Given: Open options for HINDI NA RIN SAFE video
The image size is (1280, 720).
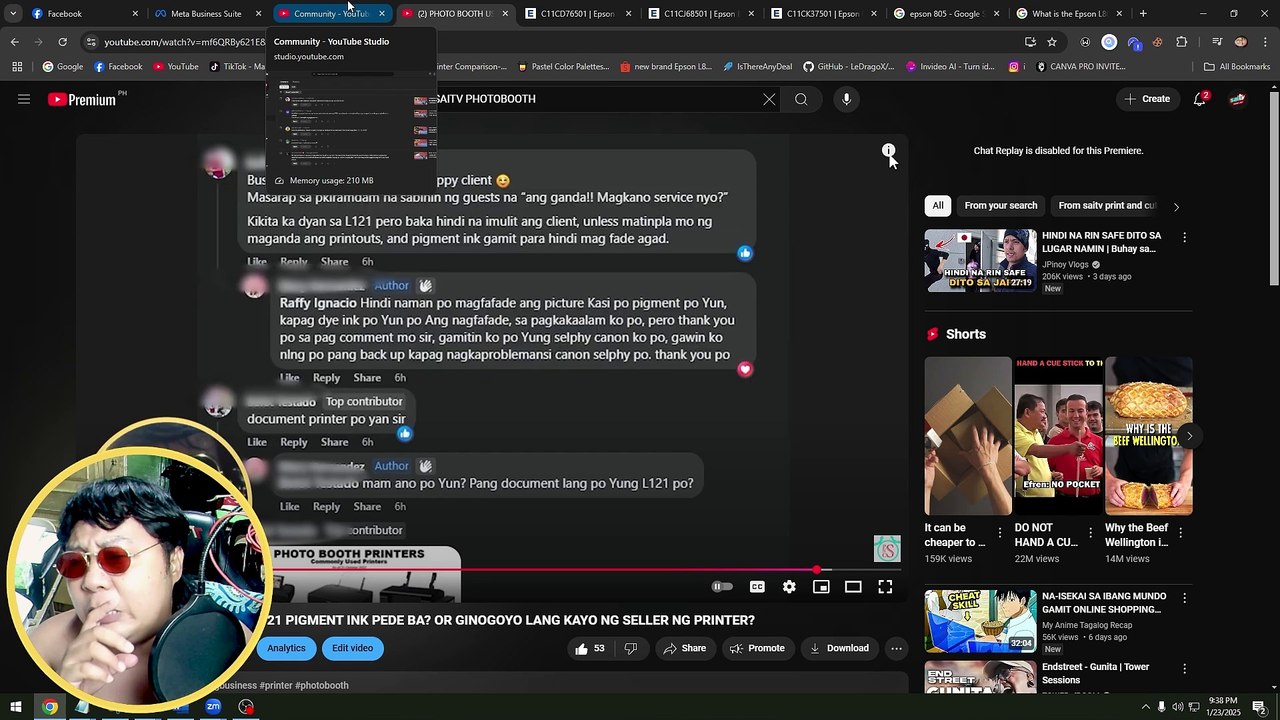Looking at the screenshot, I should (x=1184, y=238).
